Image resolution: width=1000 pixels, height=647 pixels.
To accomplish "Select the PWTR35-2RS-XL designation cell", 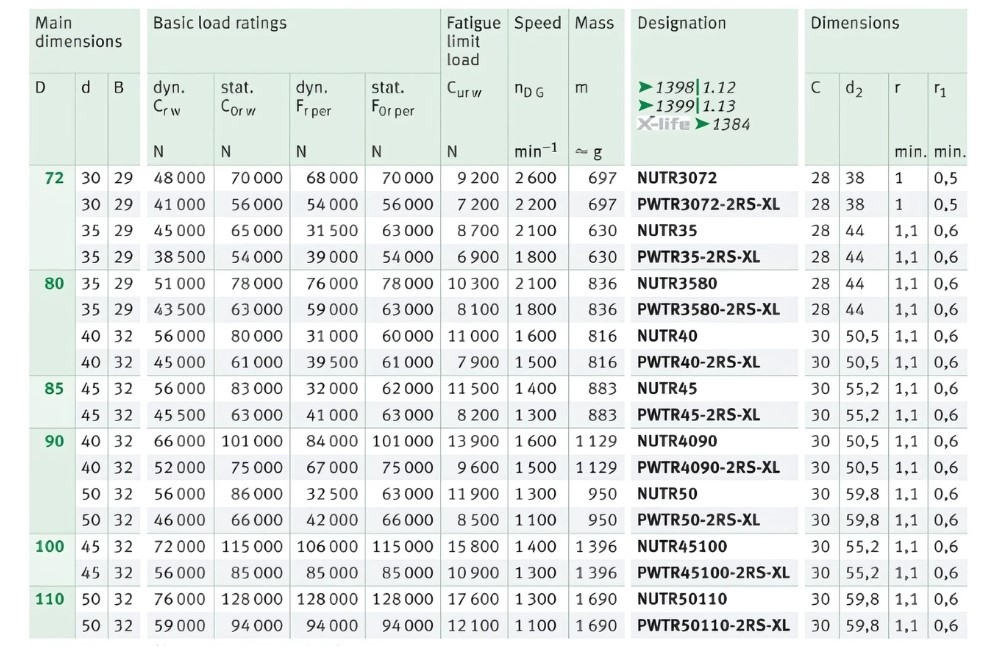I will [x=698, y=257].
